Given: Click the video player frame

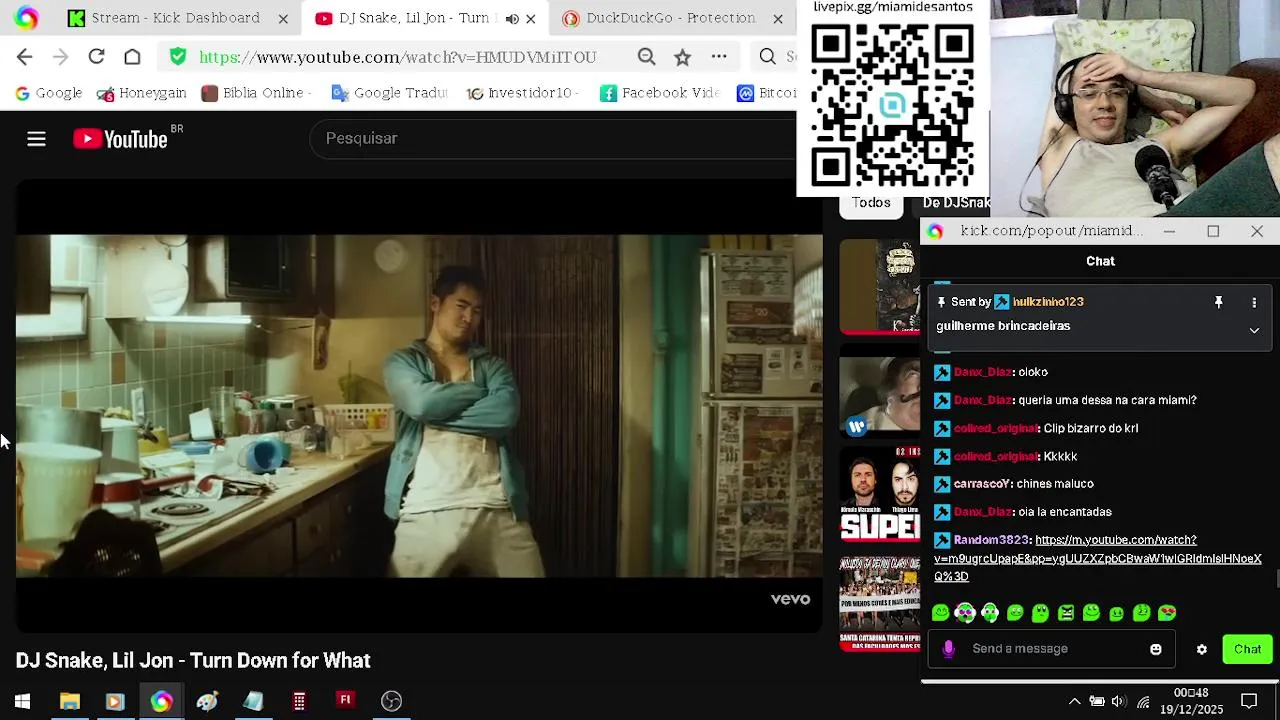Looking at the screenshot, I should pos(419,406).
